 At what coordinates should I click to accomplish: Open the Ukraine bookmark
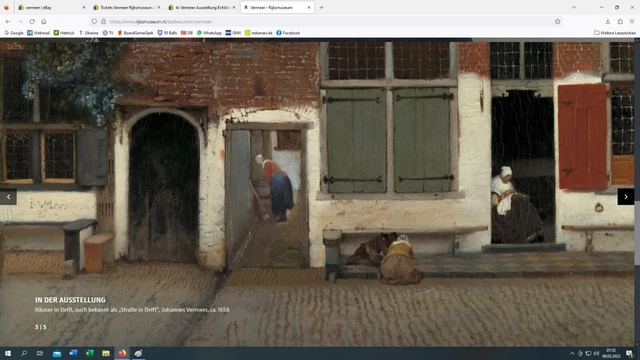point(89,33)
